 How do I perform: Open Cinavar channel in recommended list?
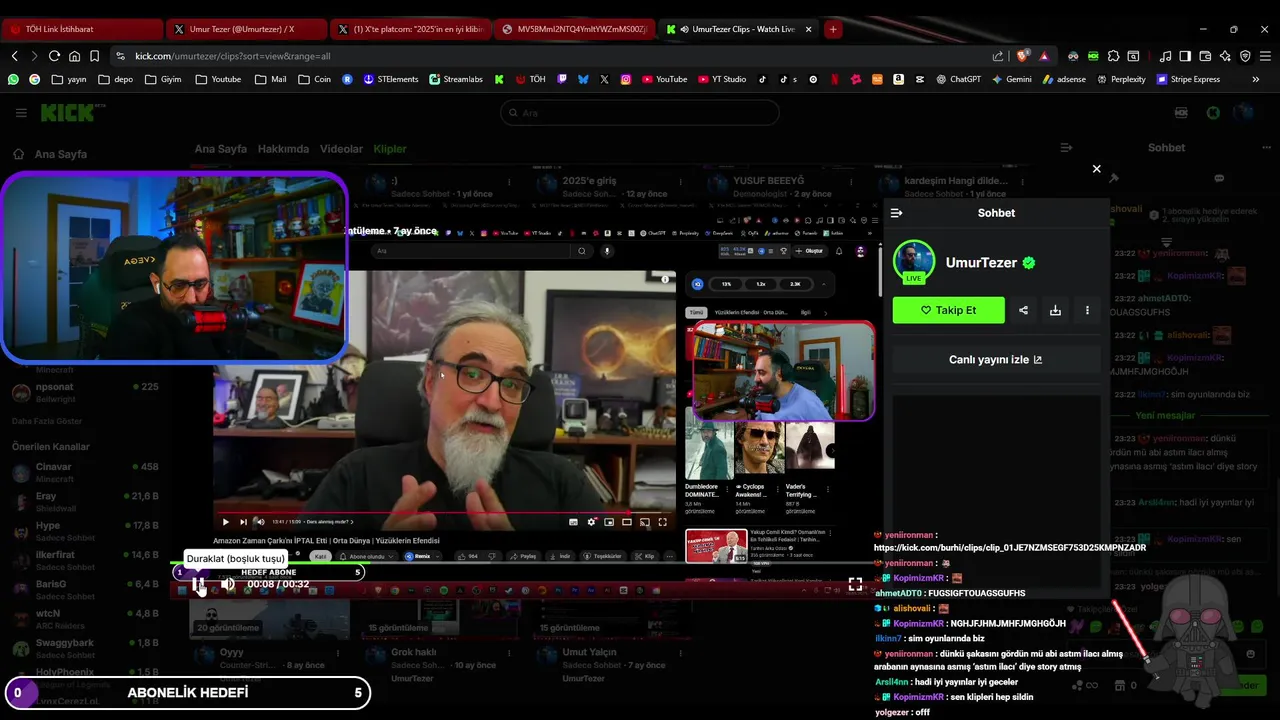[84, 472]
